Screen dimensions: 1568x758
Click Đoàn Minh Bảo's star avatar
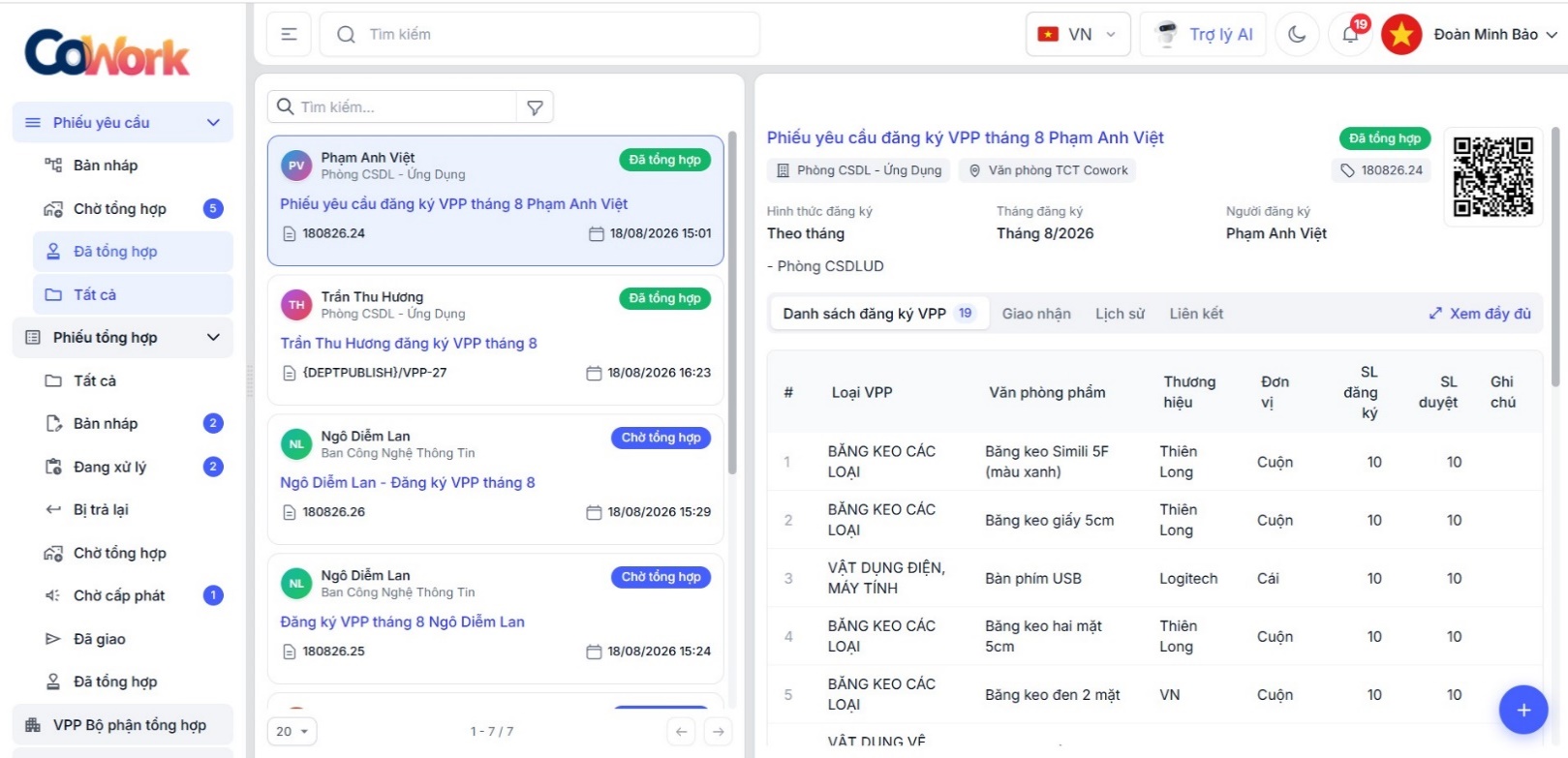(x=1400, y=35)
